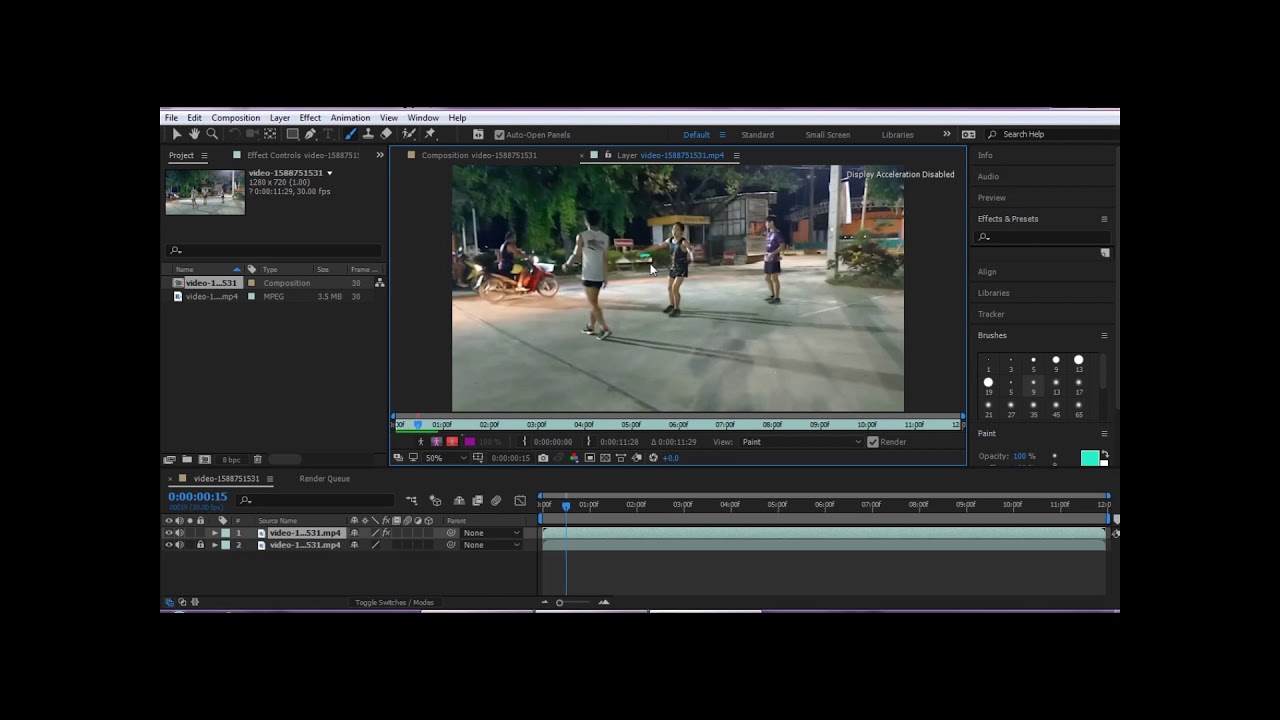
Task: Click Toggle Switches / Modes button
Action: click(394, 603)
